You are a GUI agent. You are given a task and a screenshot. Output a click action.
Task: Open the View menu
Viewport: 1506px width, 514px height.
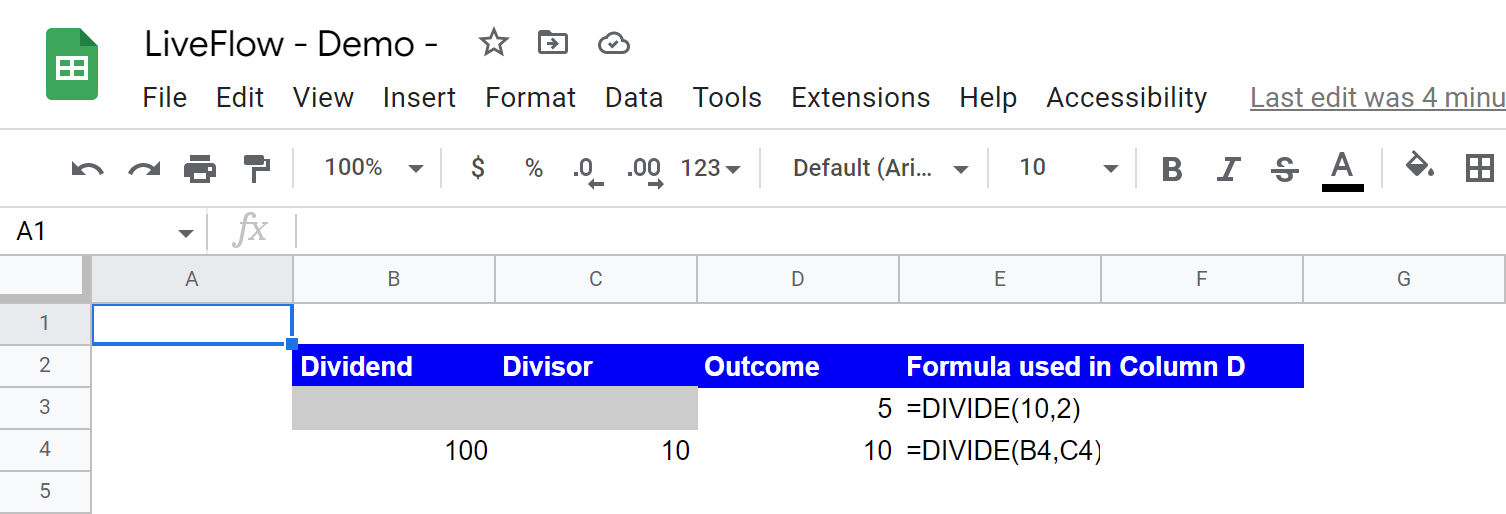(x=323, y=97)
